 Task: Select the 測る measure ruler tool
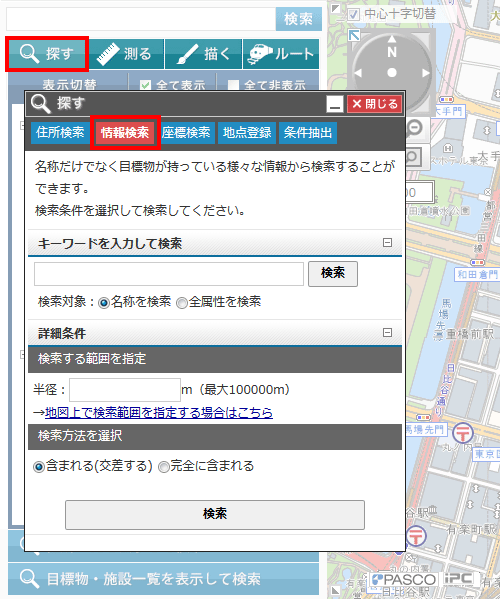[x=127, y=54]
